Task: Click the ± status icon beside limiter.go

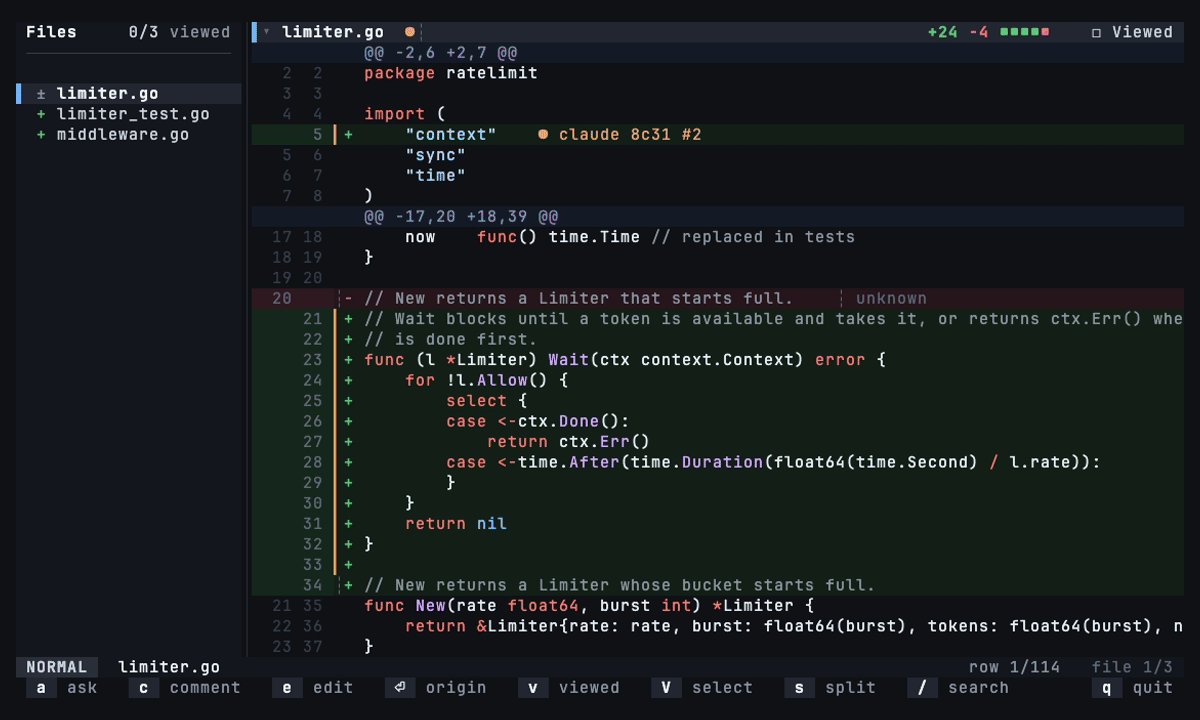Action: [41, 94]
